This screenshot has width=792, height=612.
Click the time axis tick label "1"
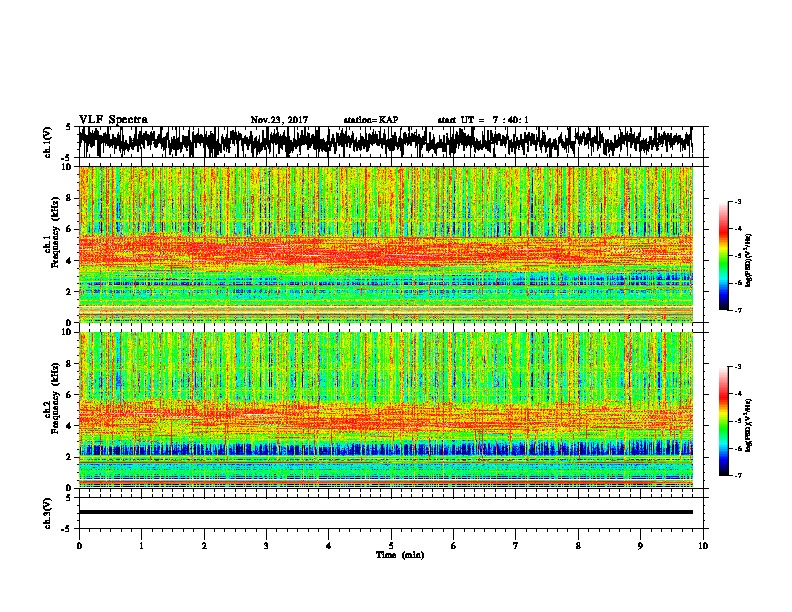(141, 546)
